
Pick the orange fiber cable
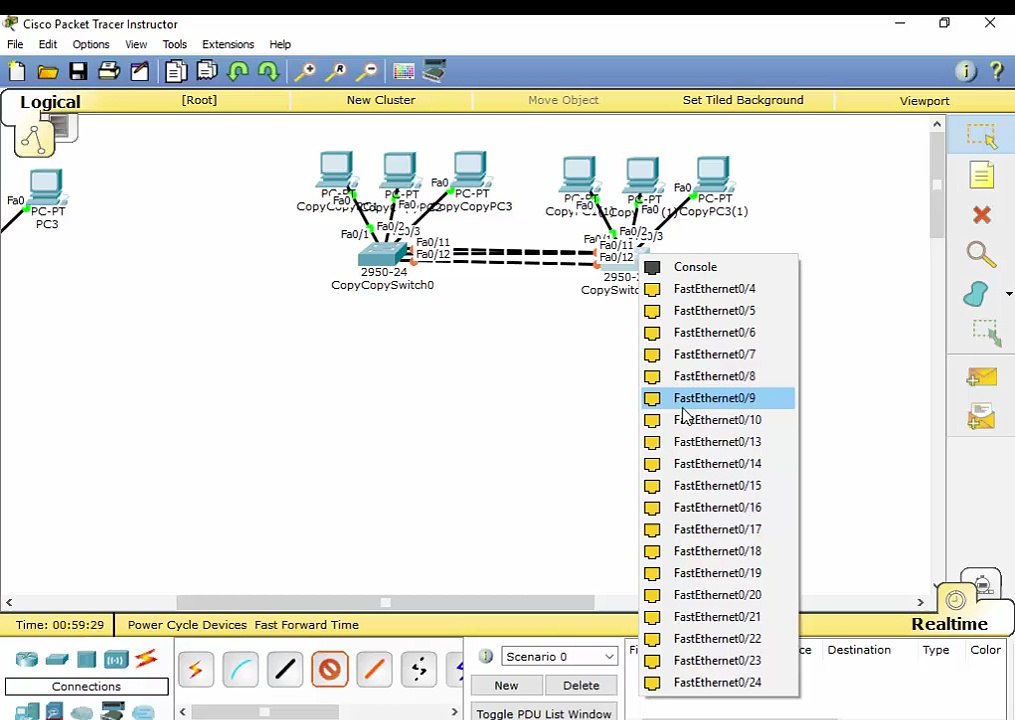pos(374,669)
